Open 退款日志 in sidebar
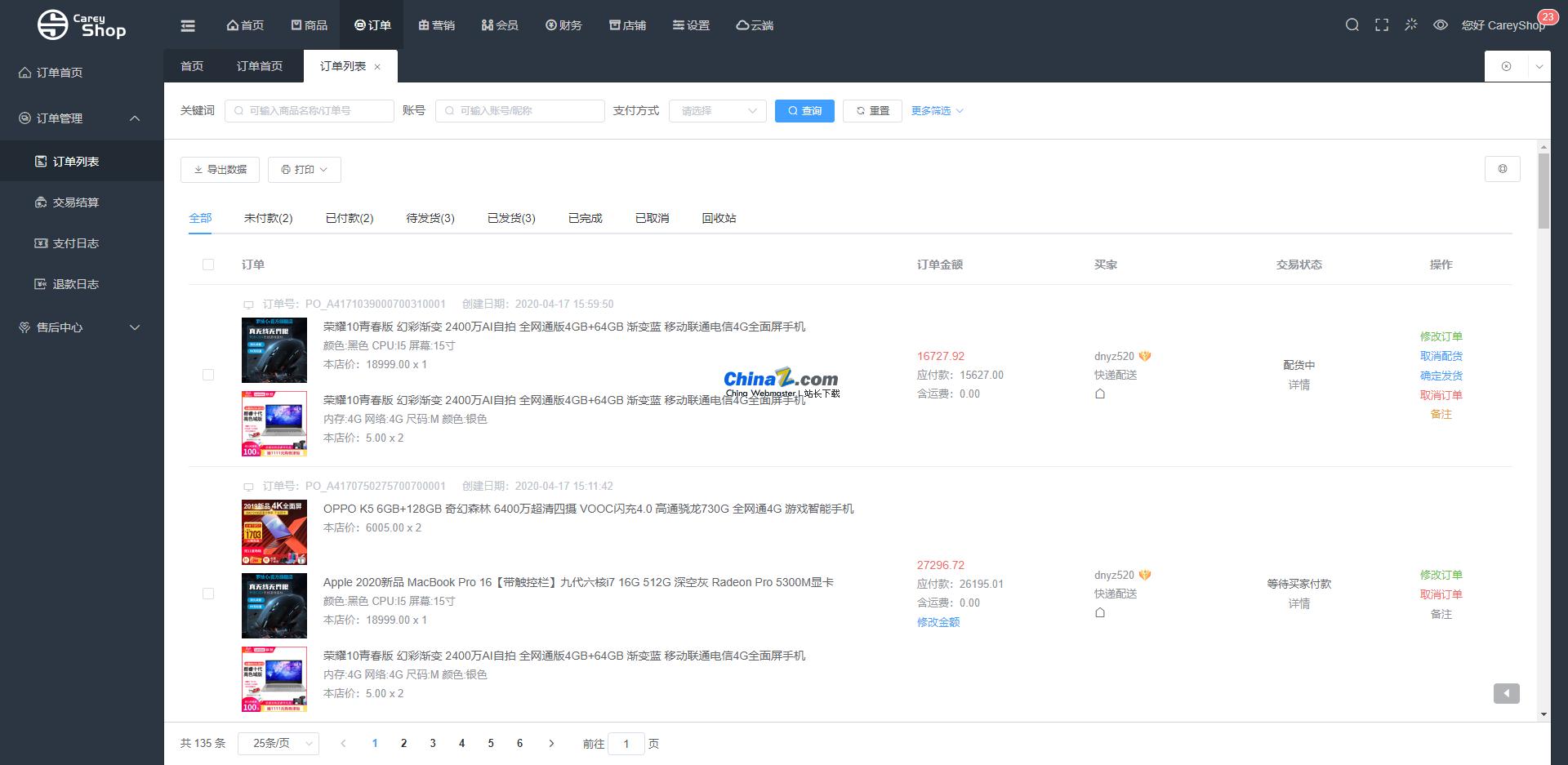The image size is (1568, 765). 82,284
